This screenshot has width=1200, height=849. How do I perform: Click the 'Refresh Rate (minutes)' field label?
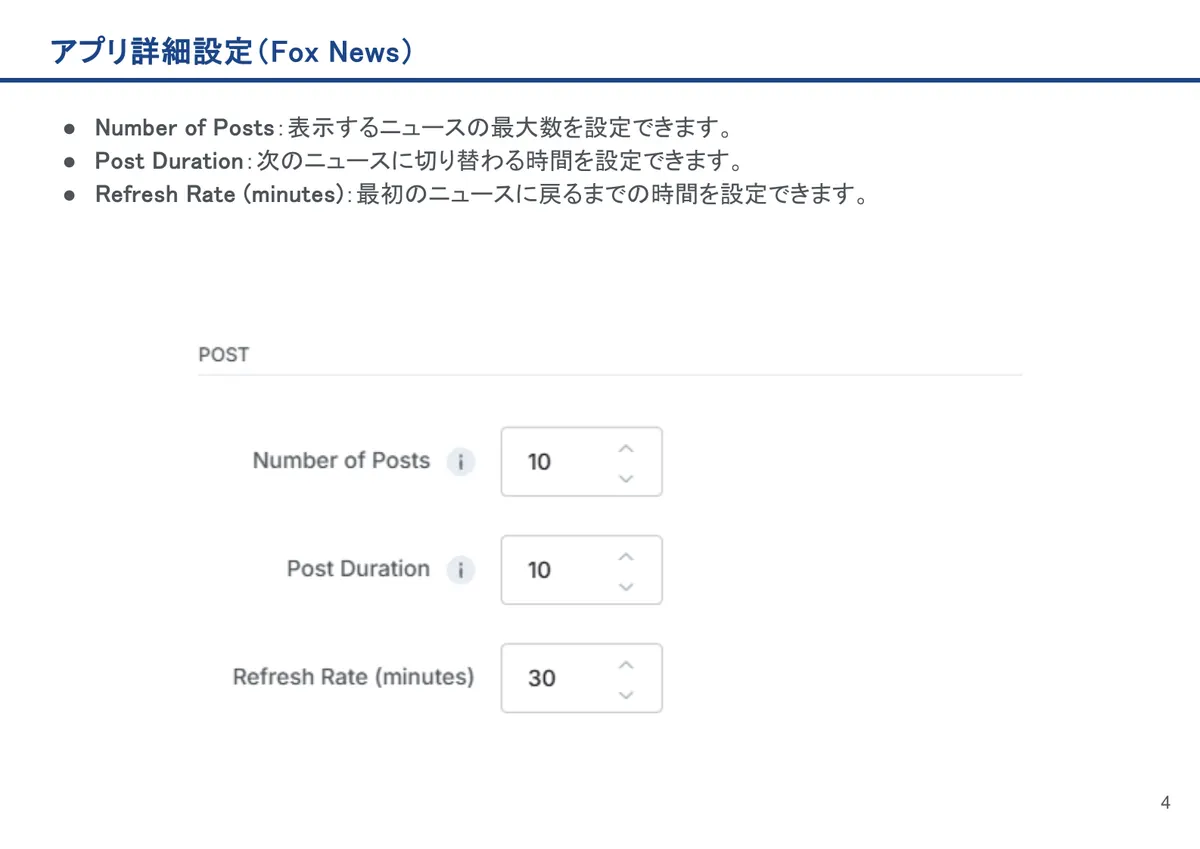[x=353, y=677]
